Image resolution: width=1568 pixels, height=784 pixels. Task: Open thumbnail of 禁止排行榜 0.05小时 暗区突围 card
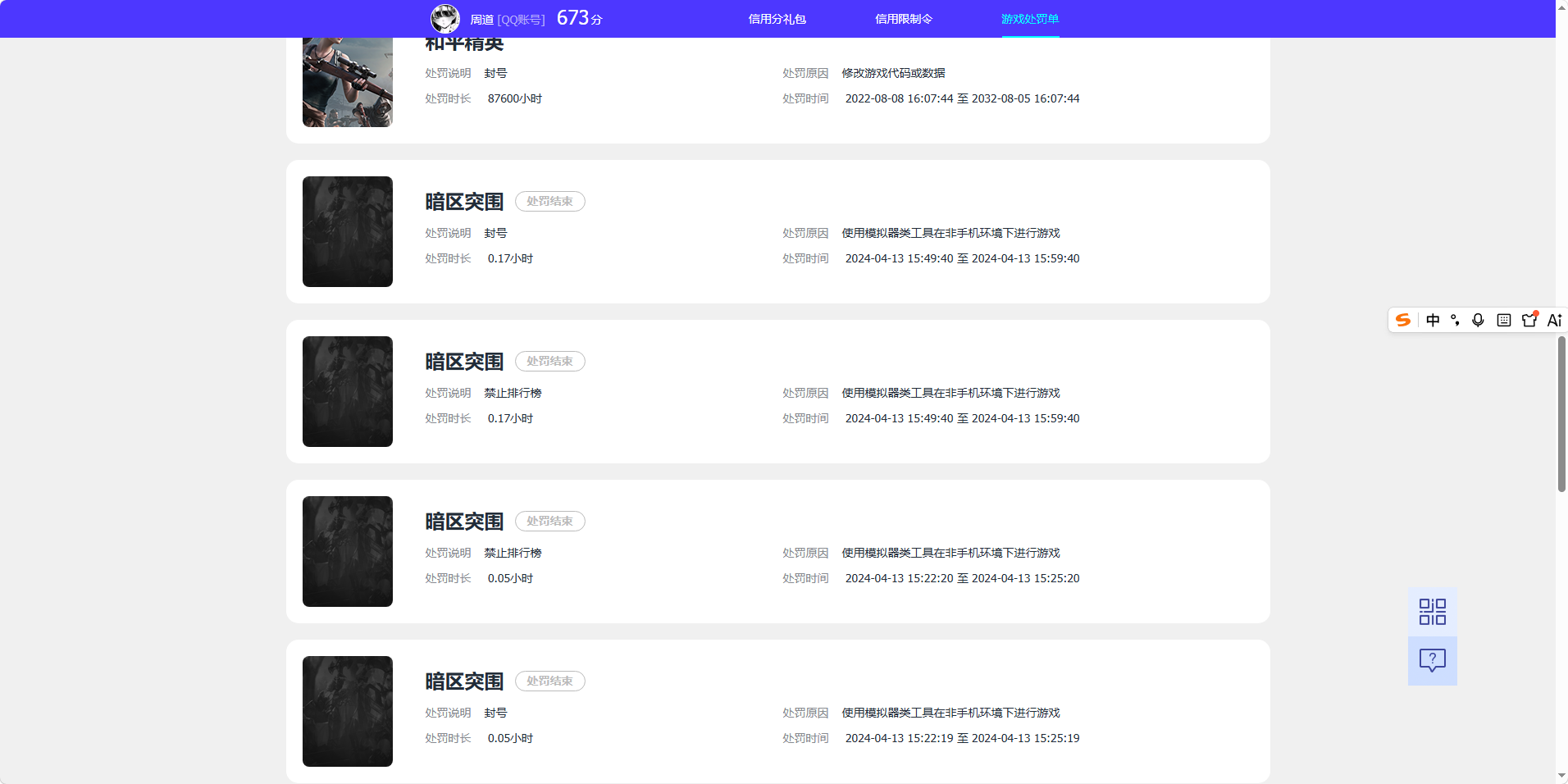348,551
